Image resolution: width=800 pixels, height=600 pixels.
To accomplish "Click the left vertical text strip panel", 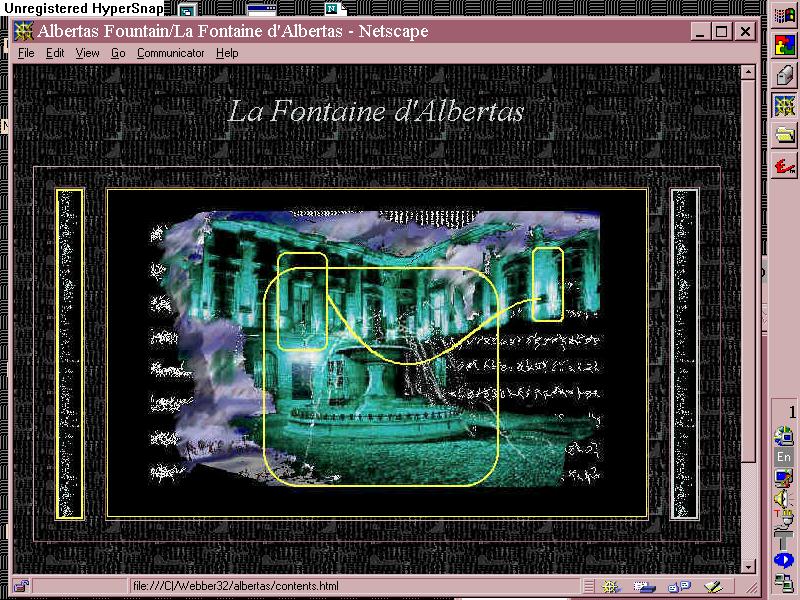I will [70, 353].
